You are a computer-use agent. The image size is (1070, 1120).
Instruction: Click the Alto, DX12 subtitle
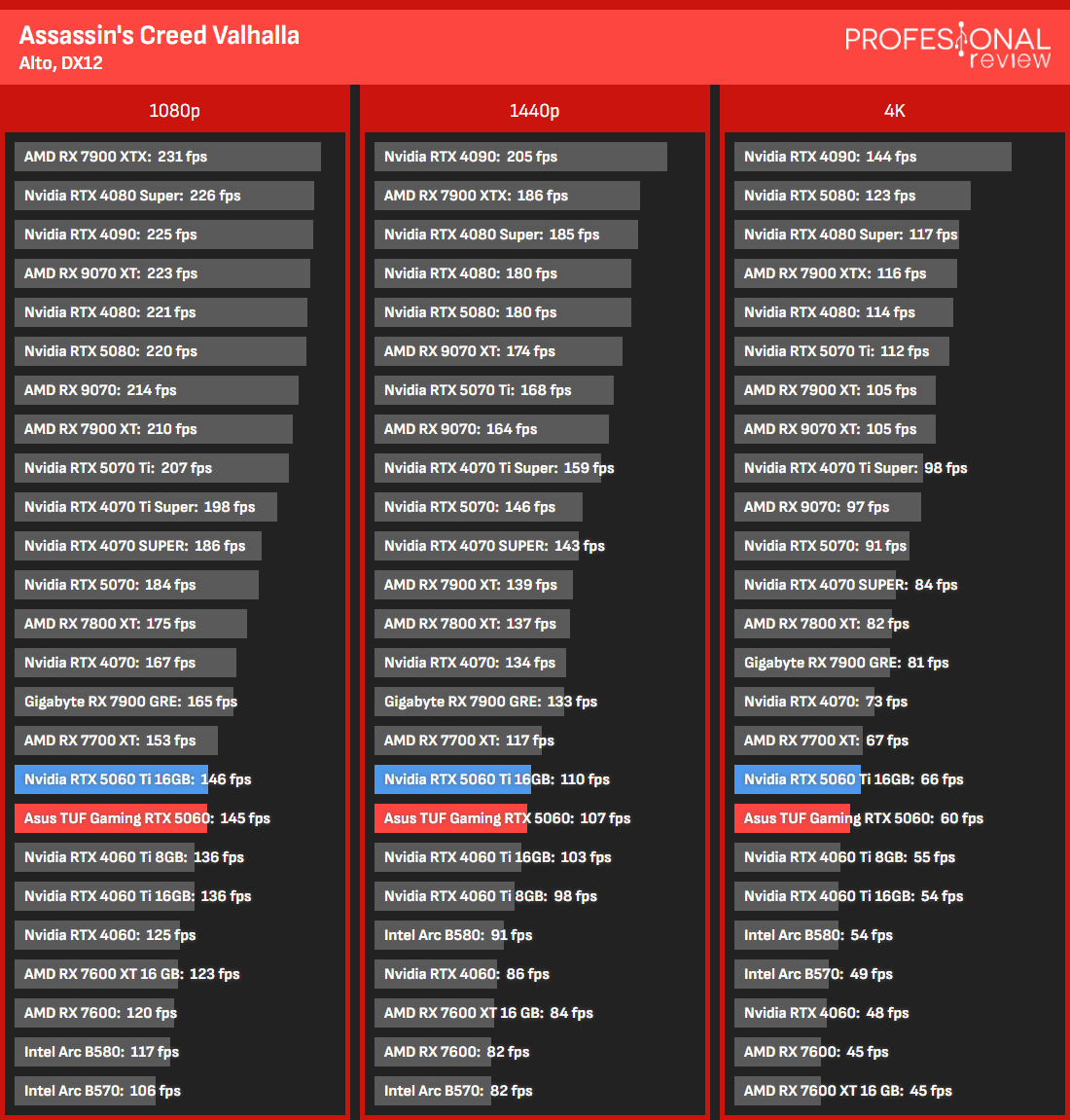point(60,63)
